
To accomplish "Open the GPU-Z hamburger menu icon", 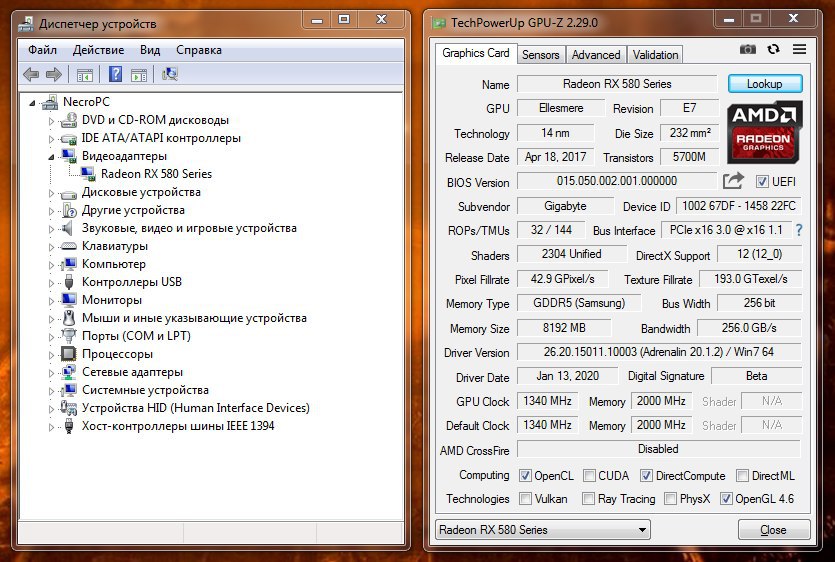I will (x=799, y=49).
